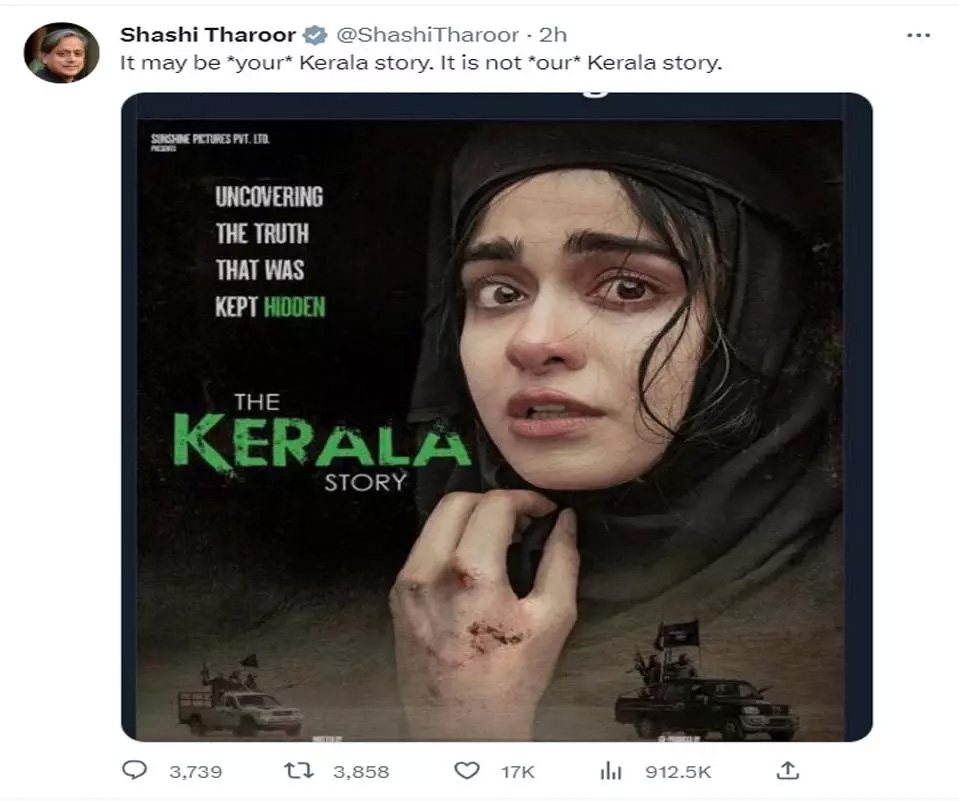
Task: Like the tweet with the heart icon
Action: click(x=467, y=770)
